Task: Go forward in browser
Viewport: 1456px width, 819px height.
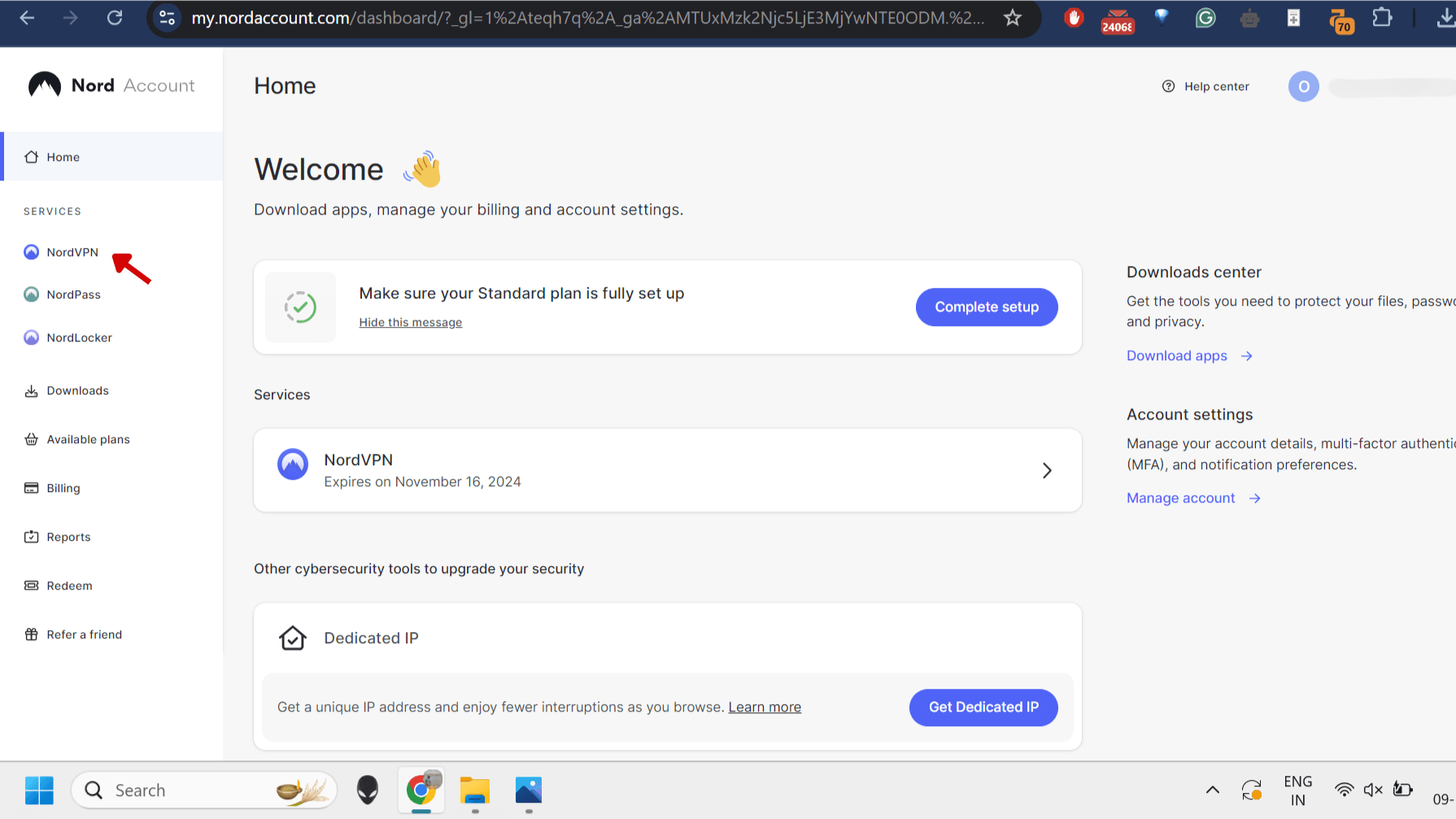Action: point(71,18)
